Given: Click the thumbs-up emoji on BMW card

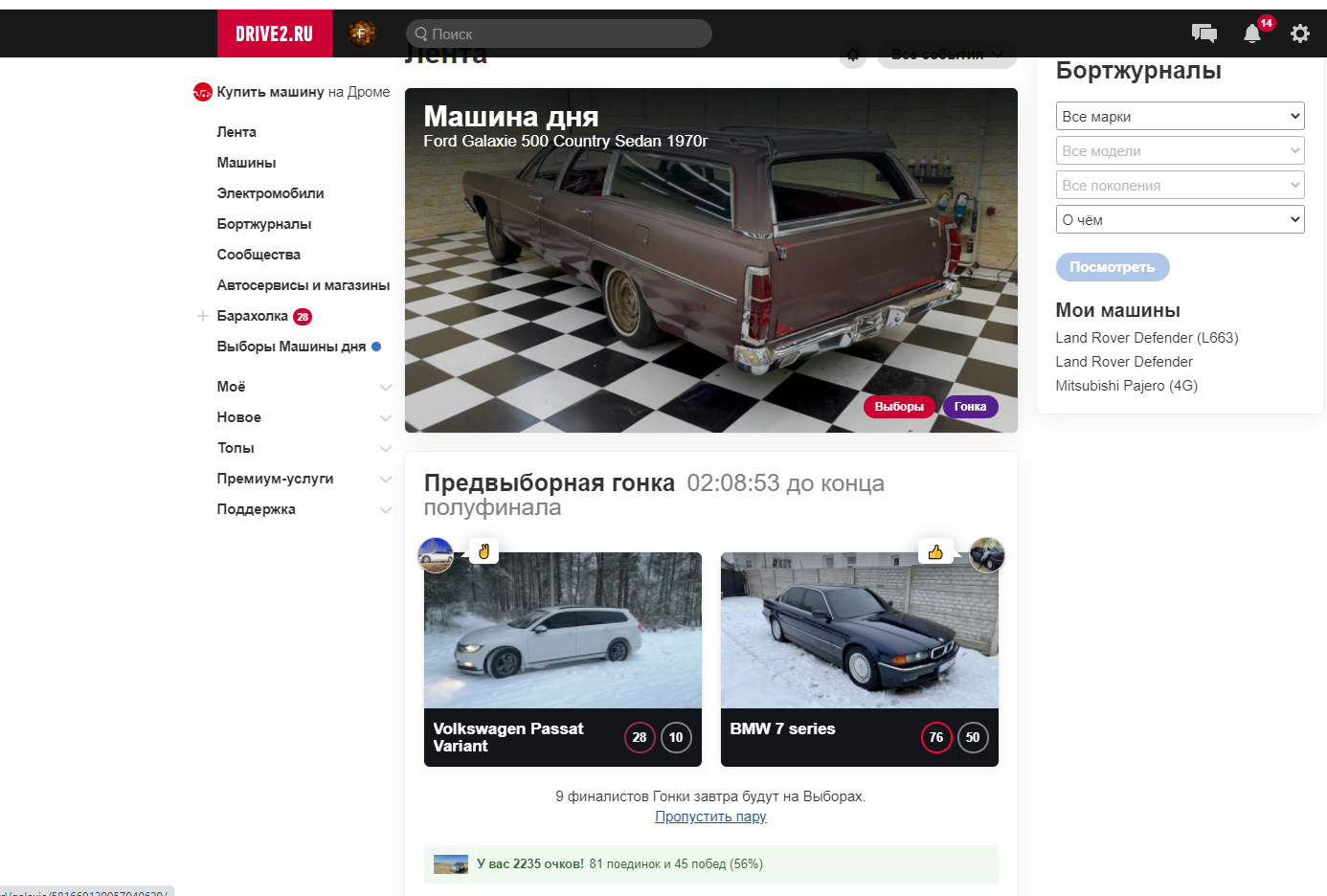Looking at the screenshot, I should click(935, 551).
